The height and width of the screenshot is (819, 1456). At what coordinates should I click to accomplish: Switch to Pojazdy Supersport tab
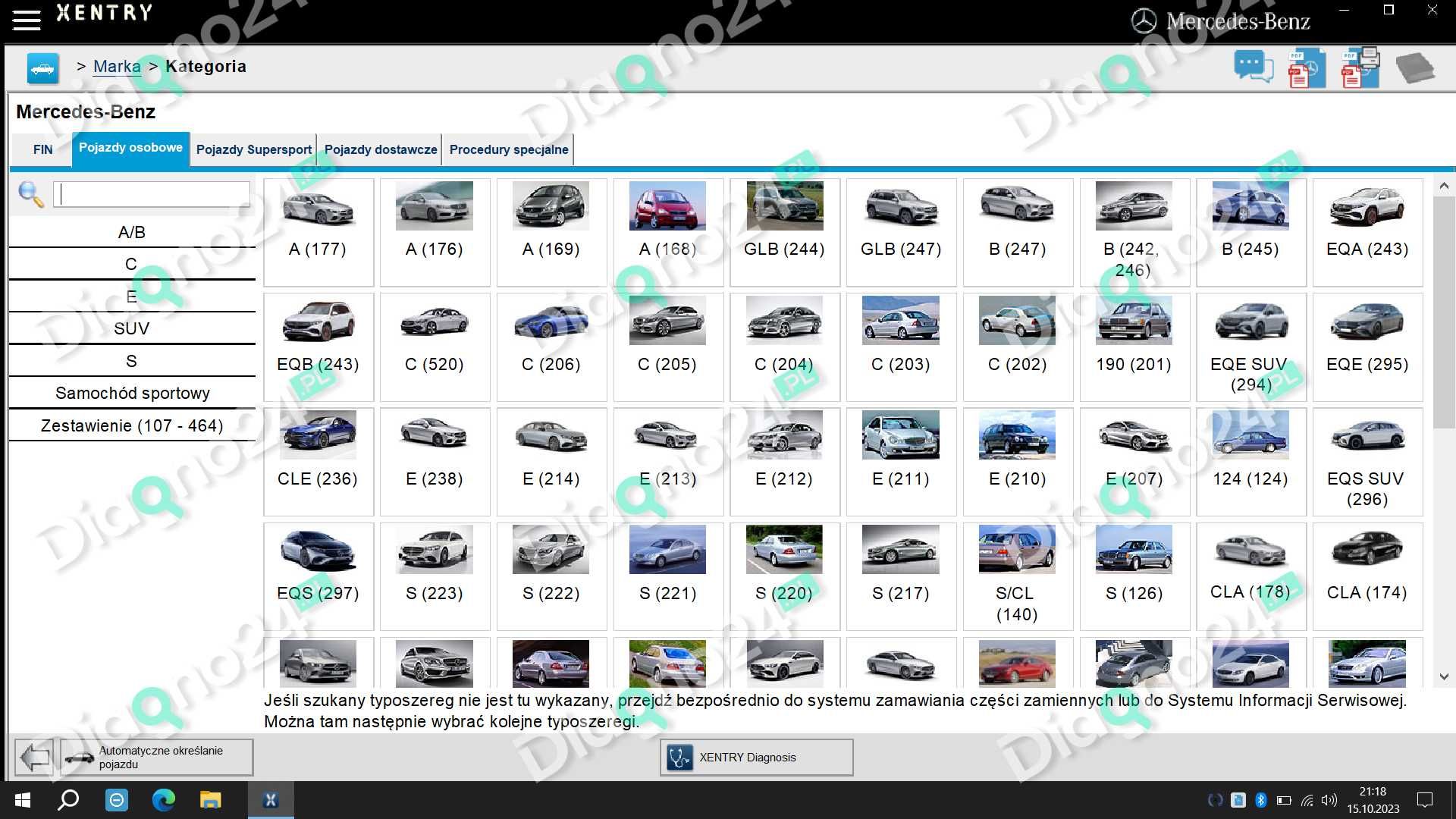point(254,149)
